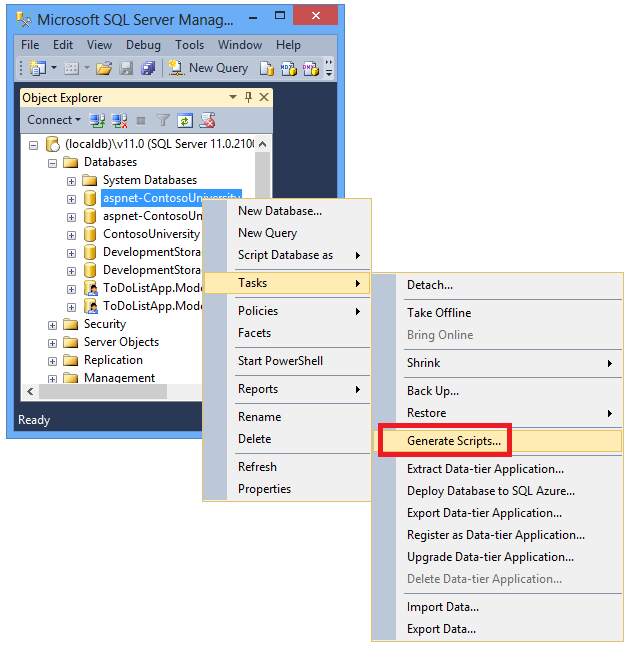Close the Object Explorer panel
630x649 pixels.
[x=264, y=97]
